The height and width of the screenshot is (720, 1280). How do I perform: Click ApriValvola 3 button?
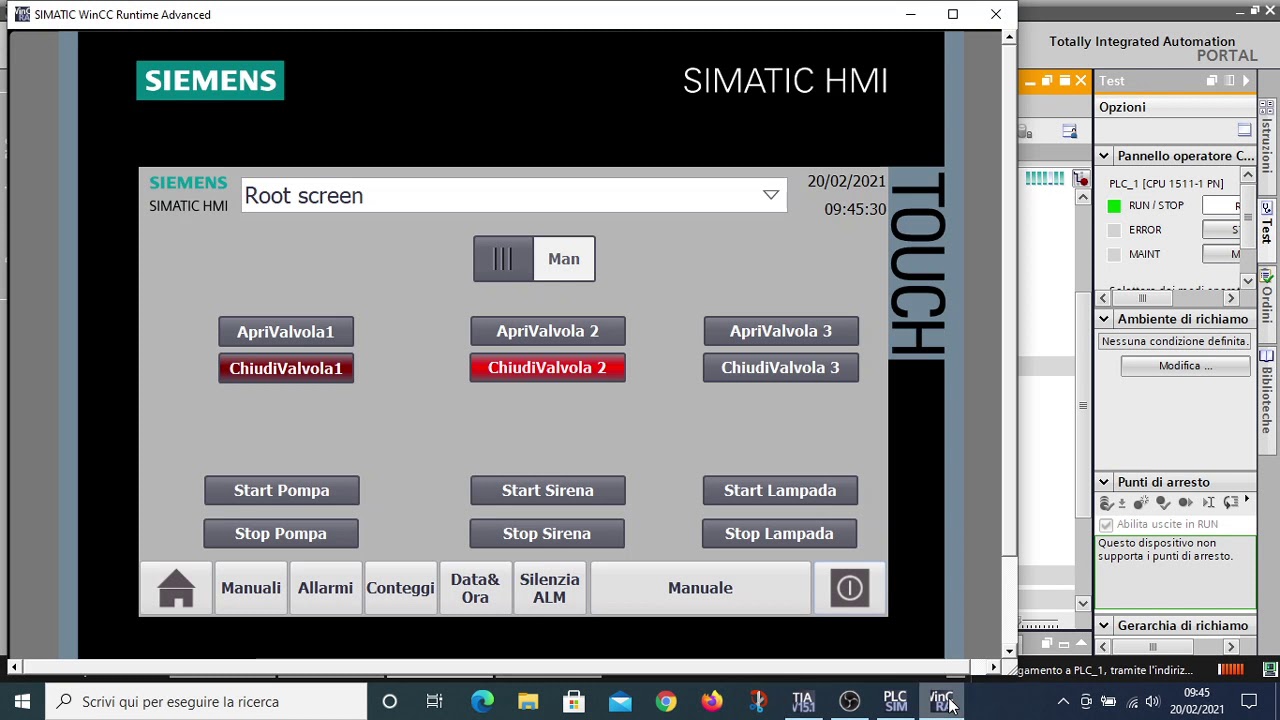[781, 331]
